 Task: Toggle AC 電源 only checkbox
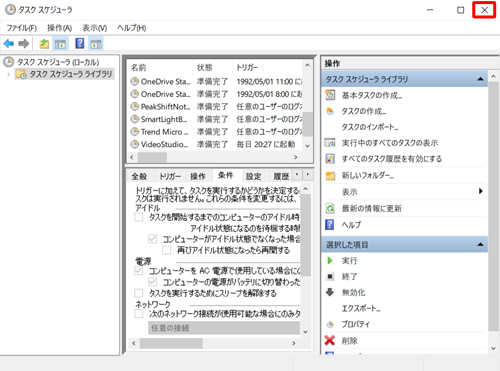click(x=139, y=271)
